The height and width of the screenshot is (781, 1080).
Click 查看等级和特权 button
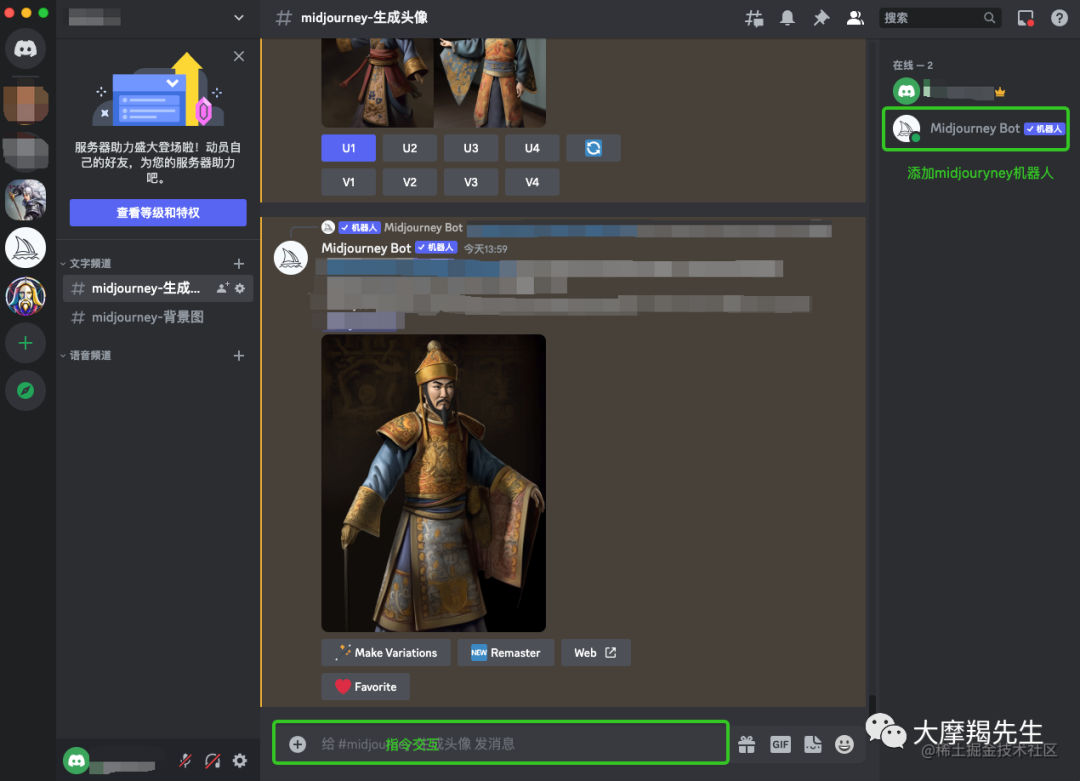[158, 213]
